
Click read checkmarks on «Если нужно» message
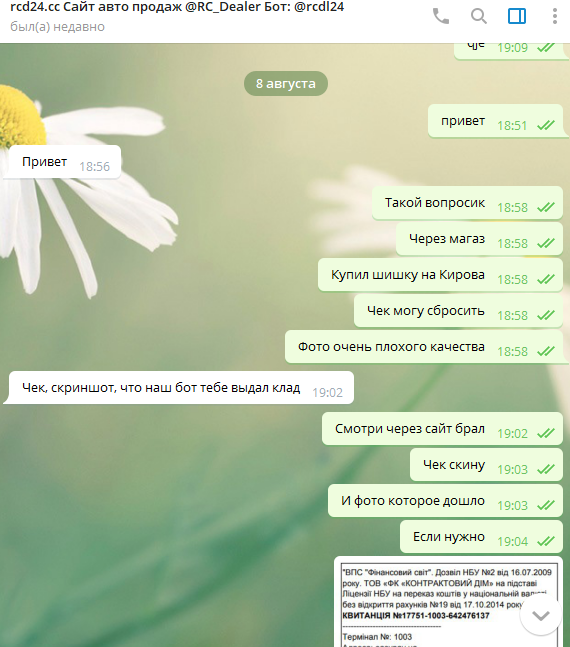coord(546,541)
